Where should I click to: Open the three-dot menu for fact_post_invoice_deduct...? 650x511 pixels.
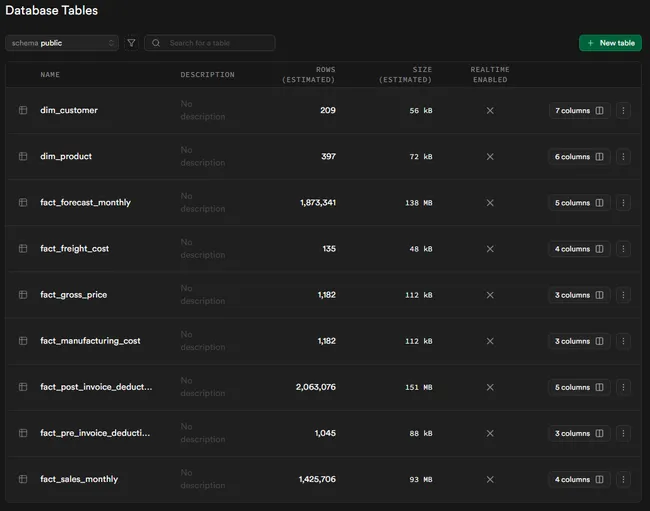(623, 387)
